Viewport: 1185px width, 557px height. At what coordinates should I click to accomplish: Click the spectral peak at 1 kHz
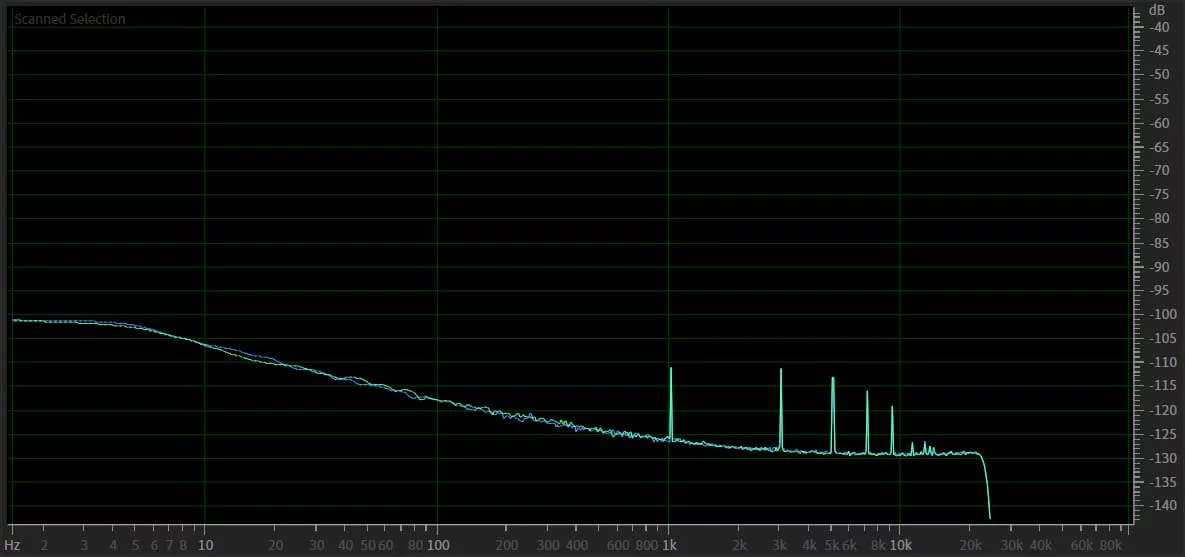tap(670, 403)
